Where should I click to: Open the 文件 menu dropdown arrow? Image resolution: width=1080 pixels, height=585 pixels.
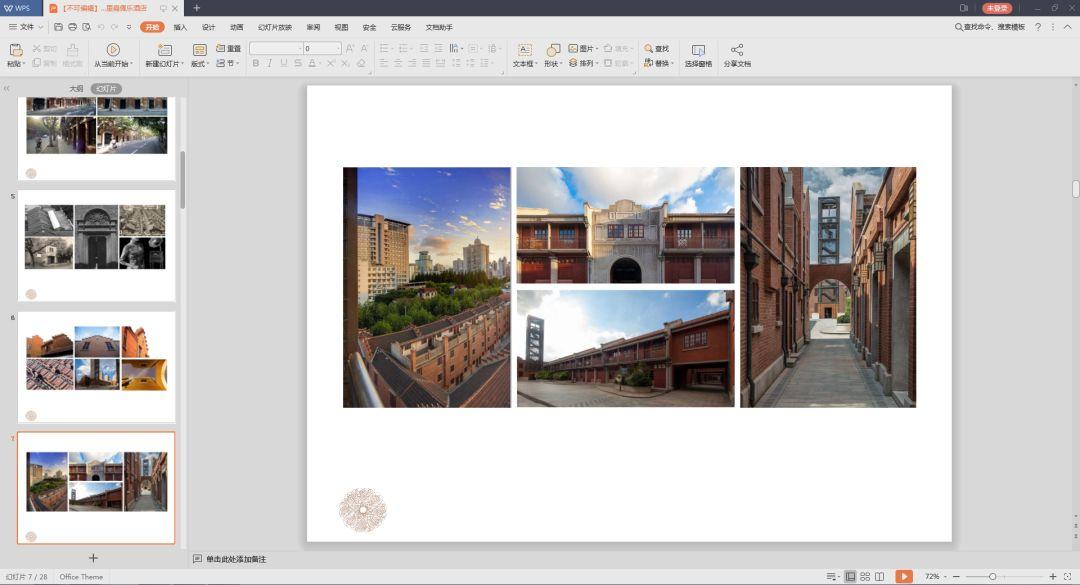click(x=41, y=27)
